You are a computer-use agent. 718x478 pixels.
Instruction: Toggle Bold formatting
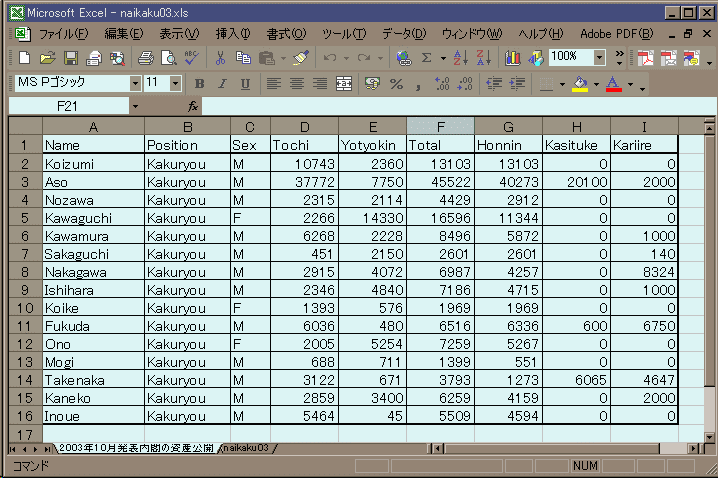pos(199,84)
